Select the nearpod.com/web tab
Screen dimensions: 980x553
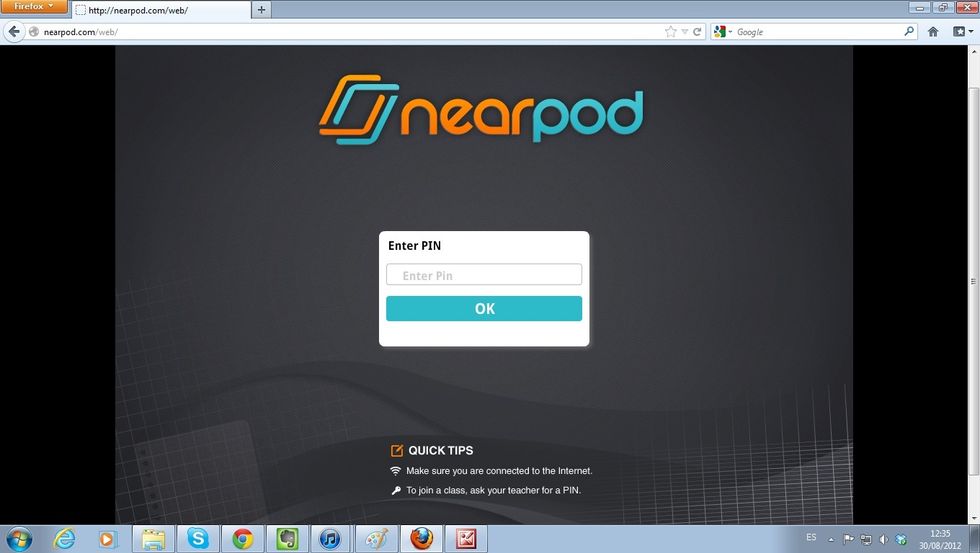pos(161,10)
